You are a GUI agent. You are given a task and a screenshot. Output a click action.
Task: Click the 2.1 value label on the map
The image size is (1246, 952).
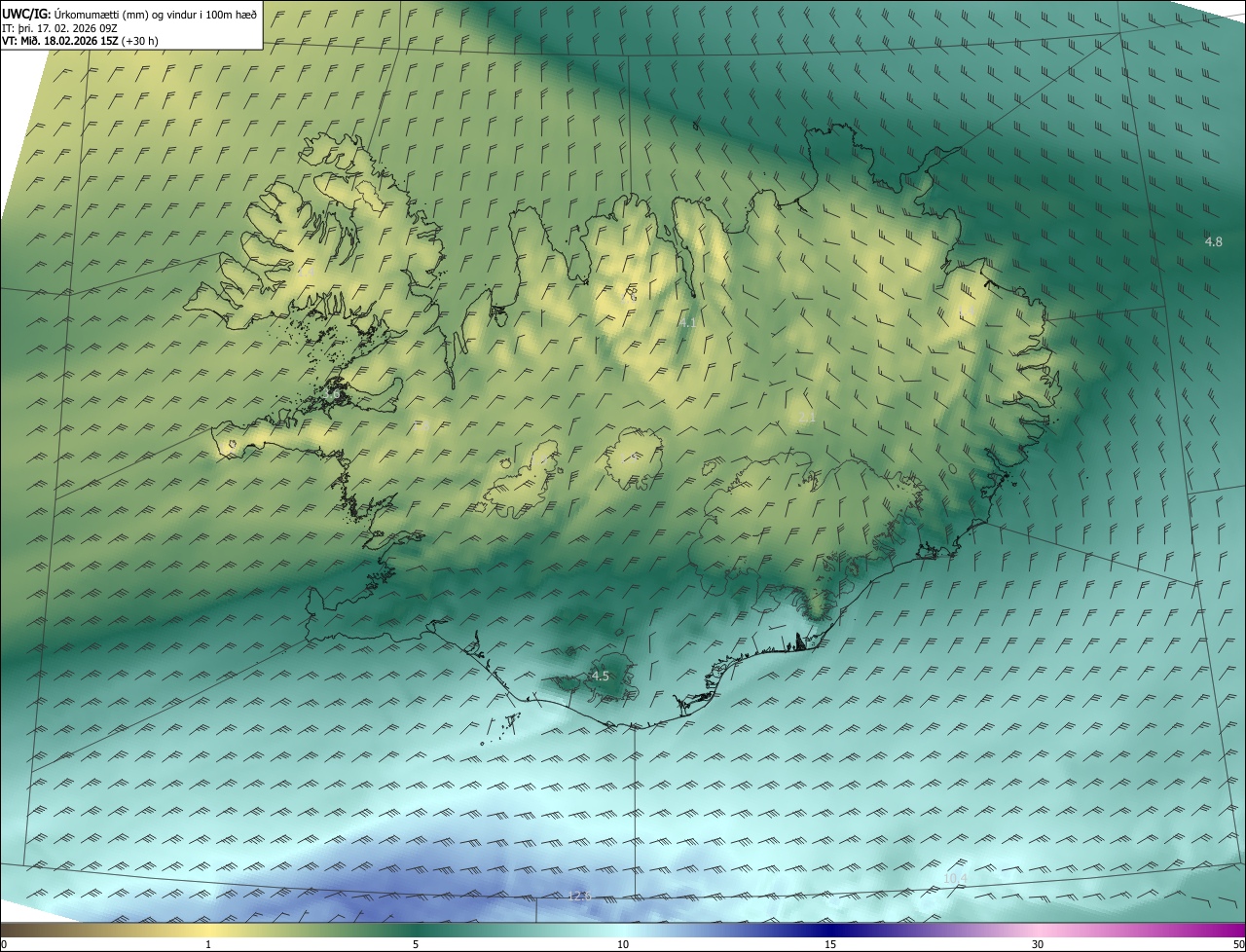pos(807,418)
